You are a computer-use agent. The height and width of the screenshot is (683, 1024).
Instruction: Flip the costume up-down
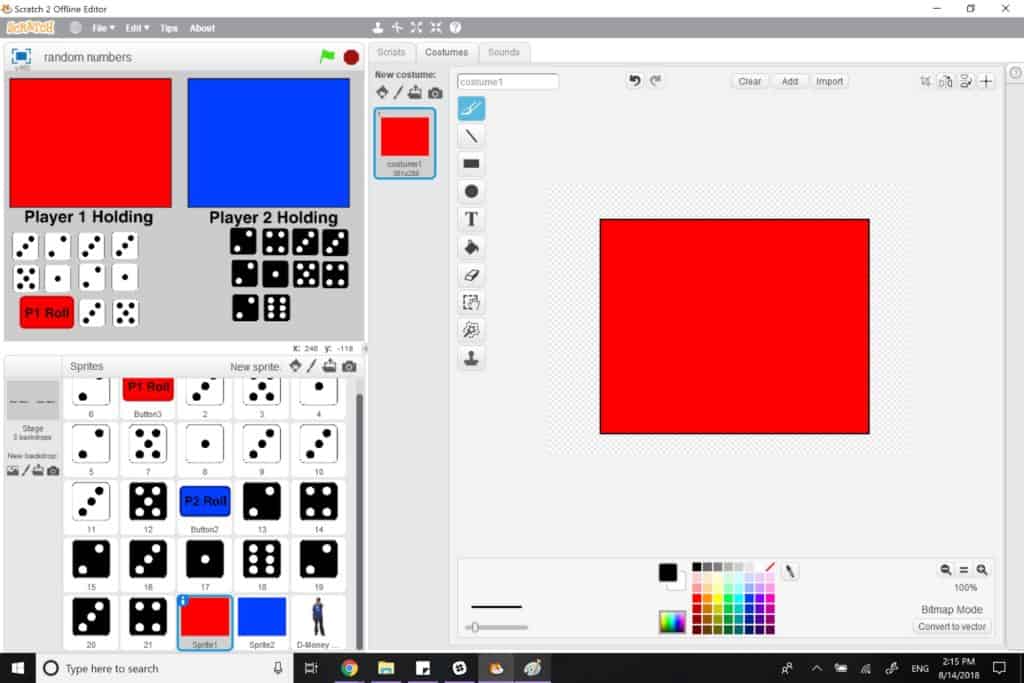pyautogui.click(x=966, y=81)
